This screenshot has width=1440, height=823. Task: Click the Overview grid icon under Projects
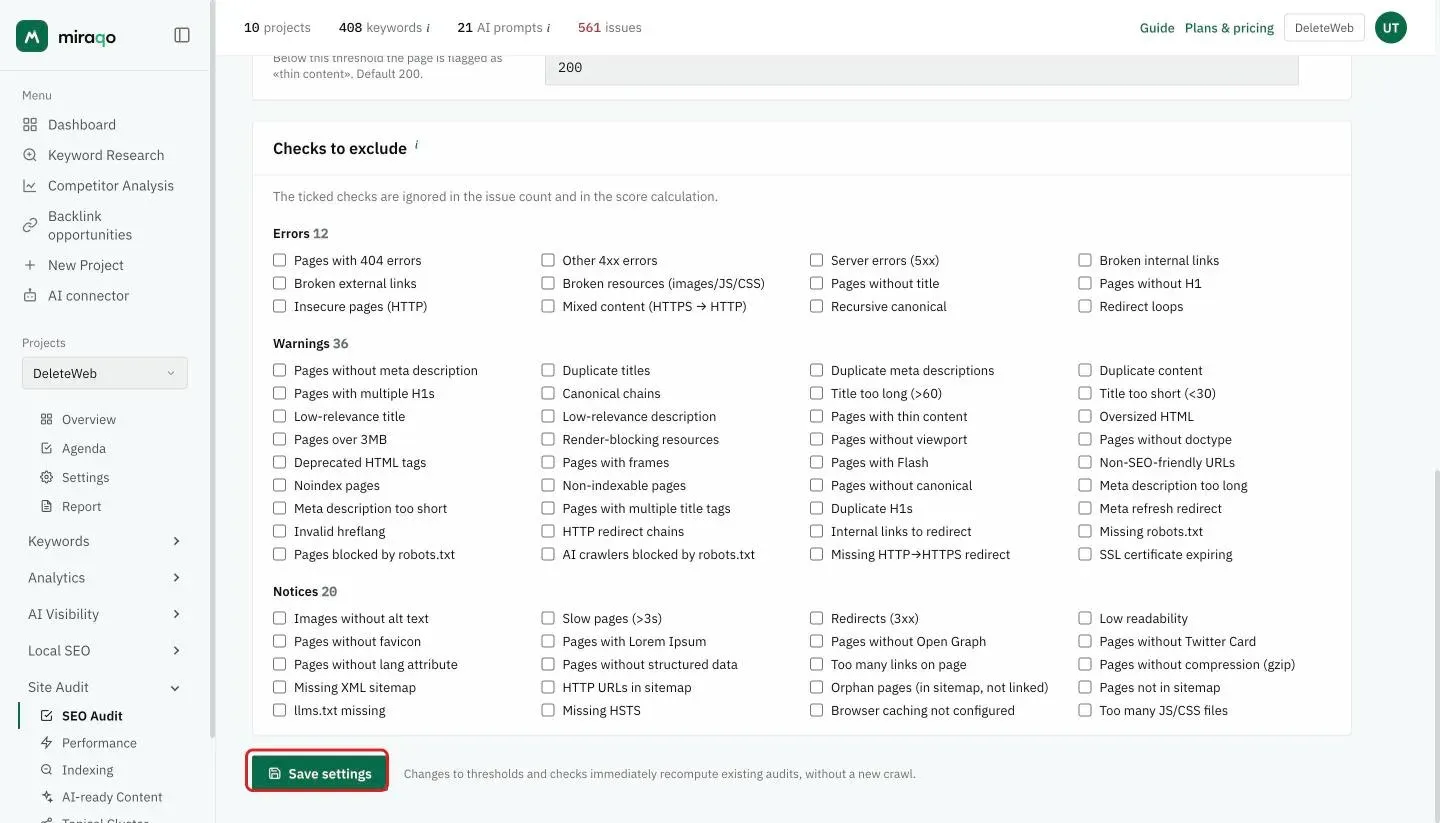tap(46, 420)
